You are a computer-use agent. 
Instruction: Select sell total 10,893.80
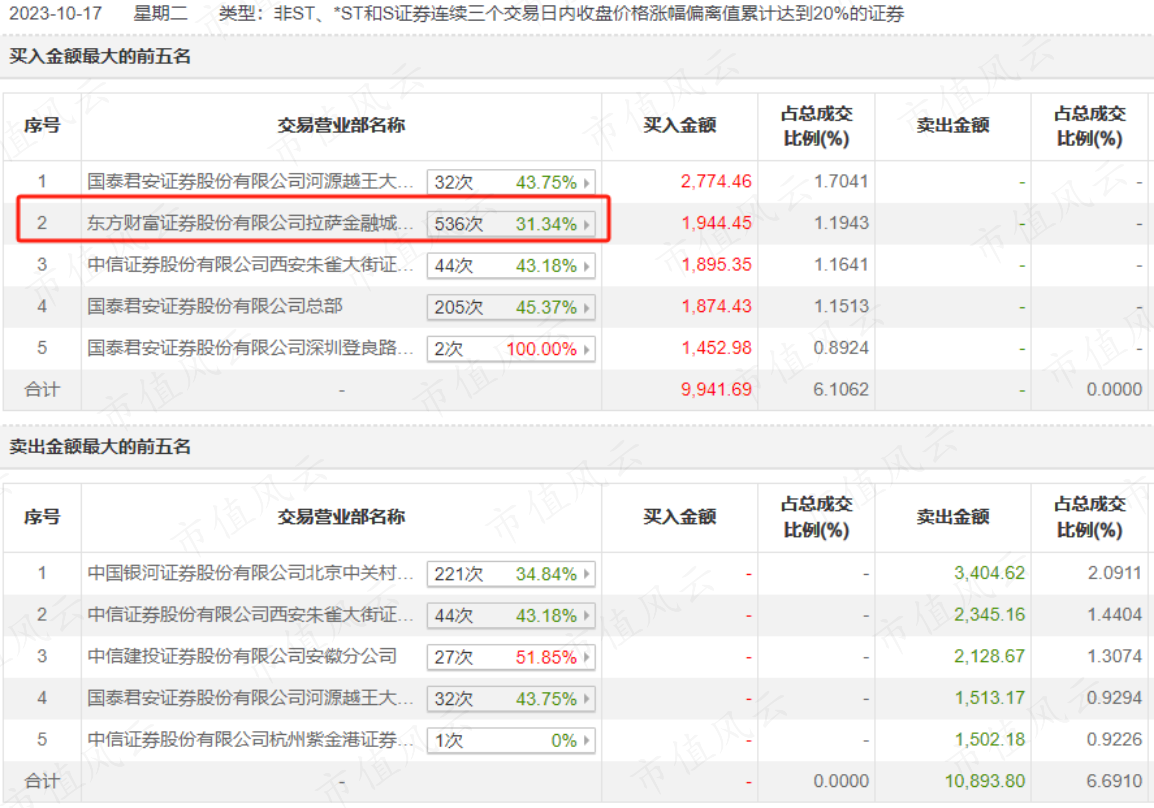coord(985,781)
